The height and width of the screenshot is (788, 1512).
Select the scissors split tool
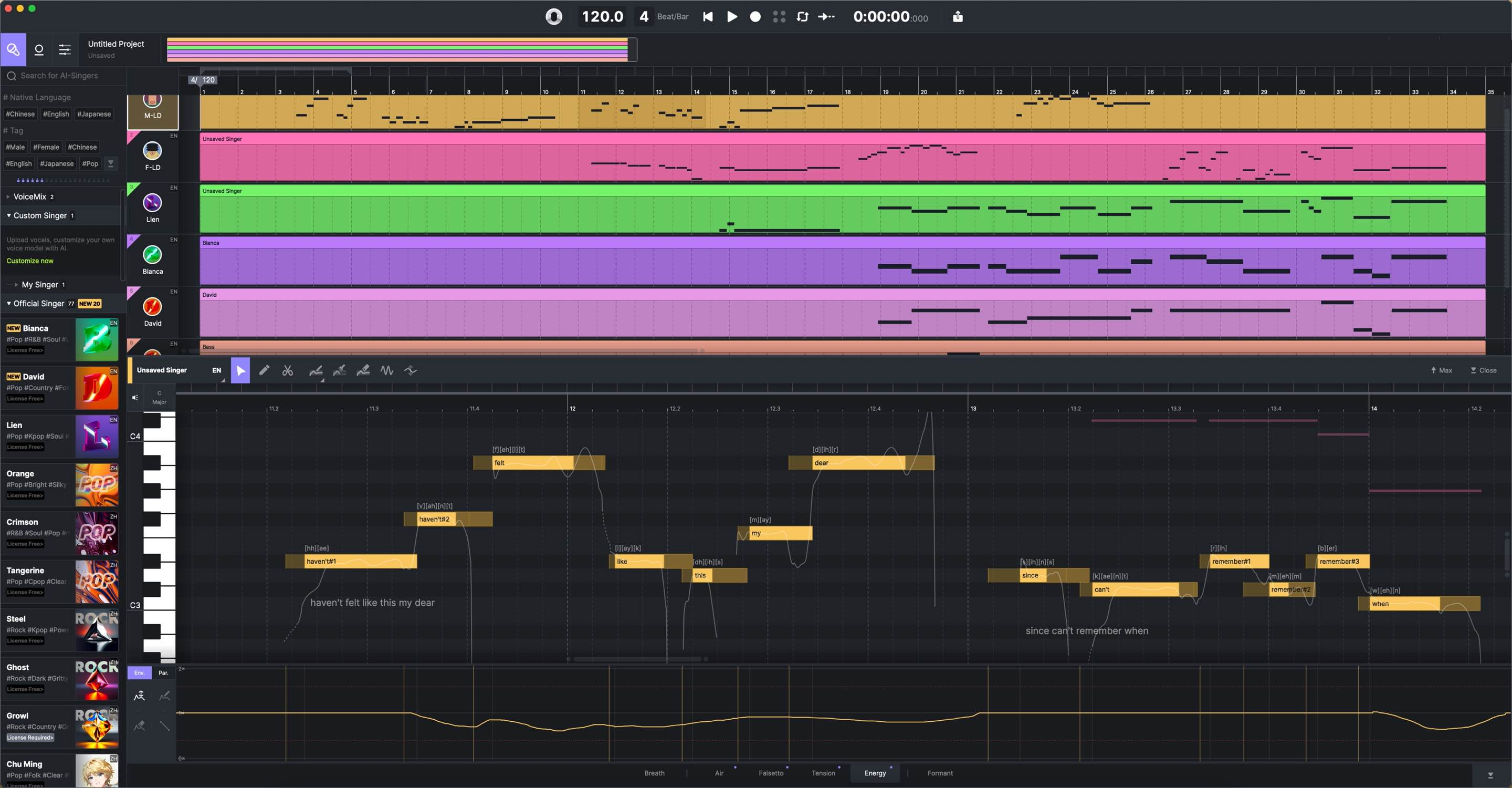[288, 370]
